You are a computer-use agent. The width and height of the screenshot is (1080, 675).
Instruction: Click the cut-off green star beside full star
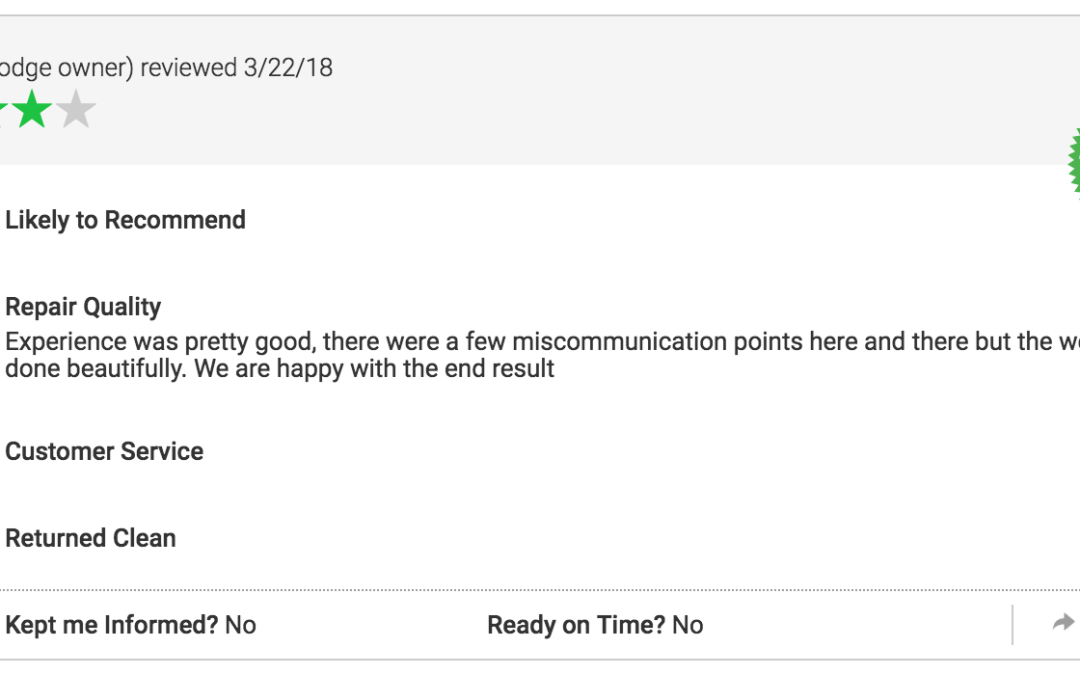pos(3,110)
